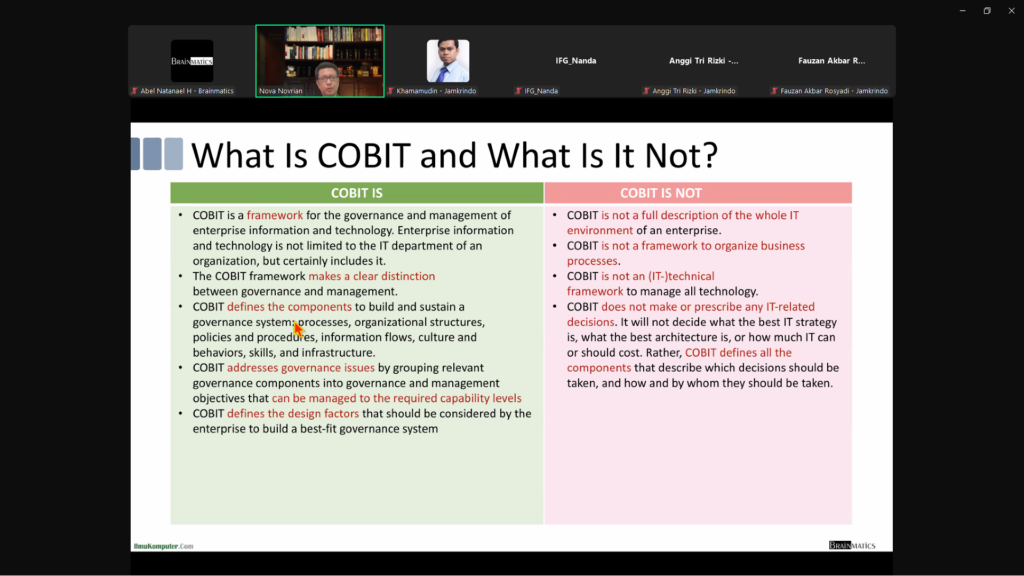Image resolution: width=1024 pixels, height=576 pixels.
Task: Click the three blue squares beside slide title
Action: click(x=157, y=154)
